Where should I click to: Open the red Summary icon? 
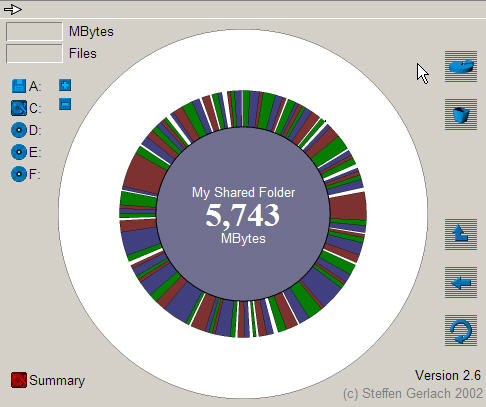pos(19,380)
